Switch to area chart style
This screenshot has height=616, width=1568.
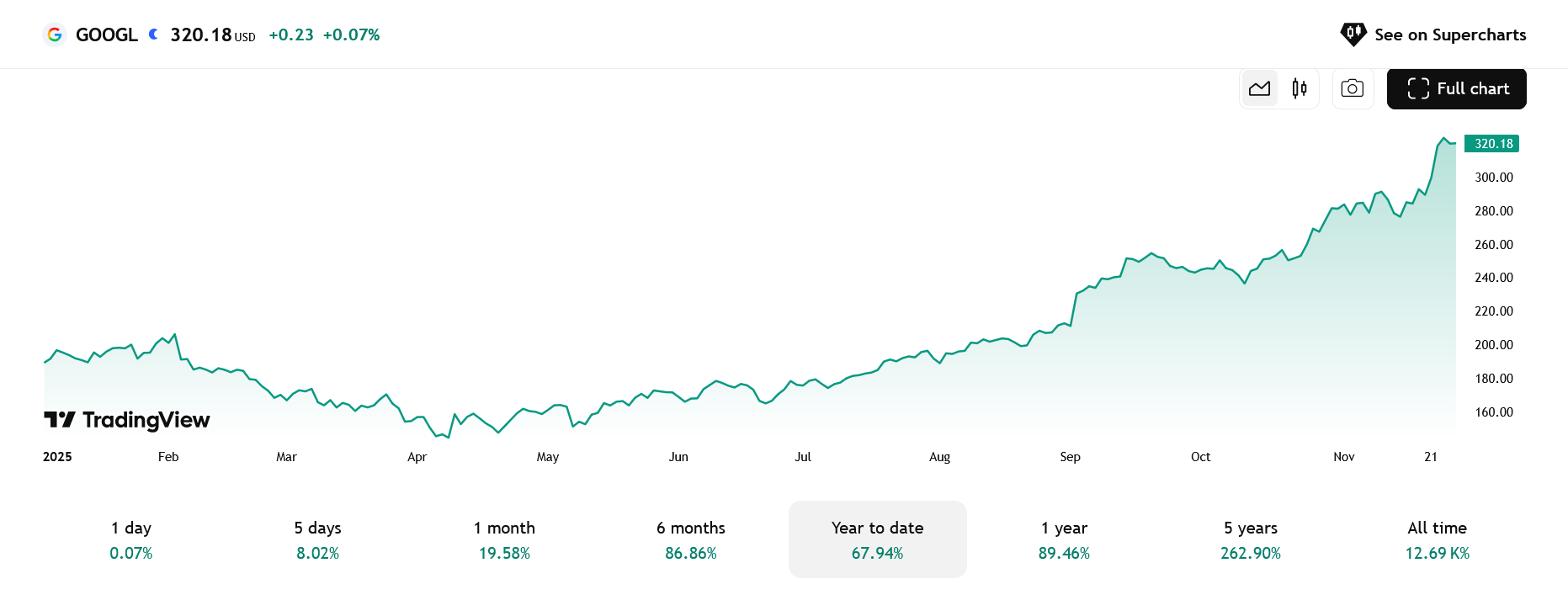click(x=1259, y=88)
